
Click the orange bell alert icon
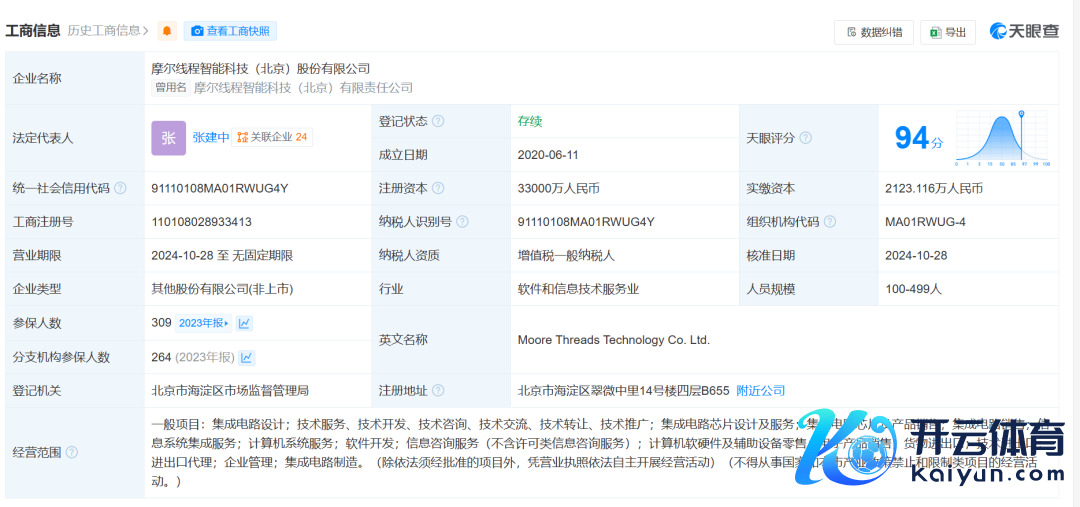167,31
